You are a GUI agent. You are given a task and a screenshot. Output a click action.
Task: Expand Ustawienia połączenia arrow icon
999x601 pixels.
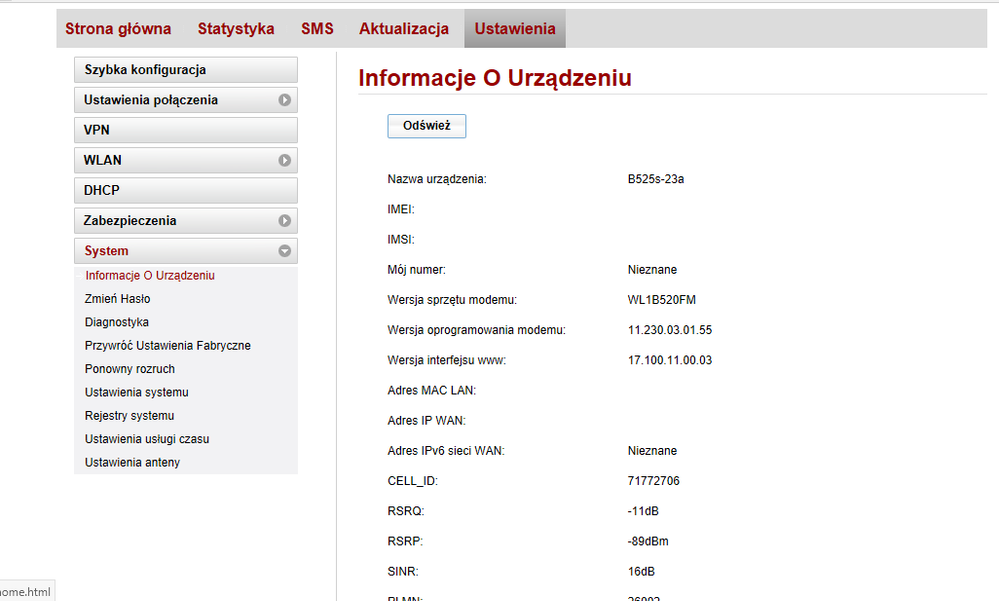click(x=285, y=100)
